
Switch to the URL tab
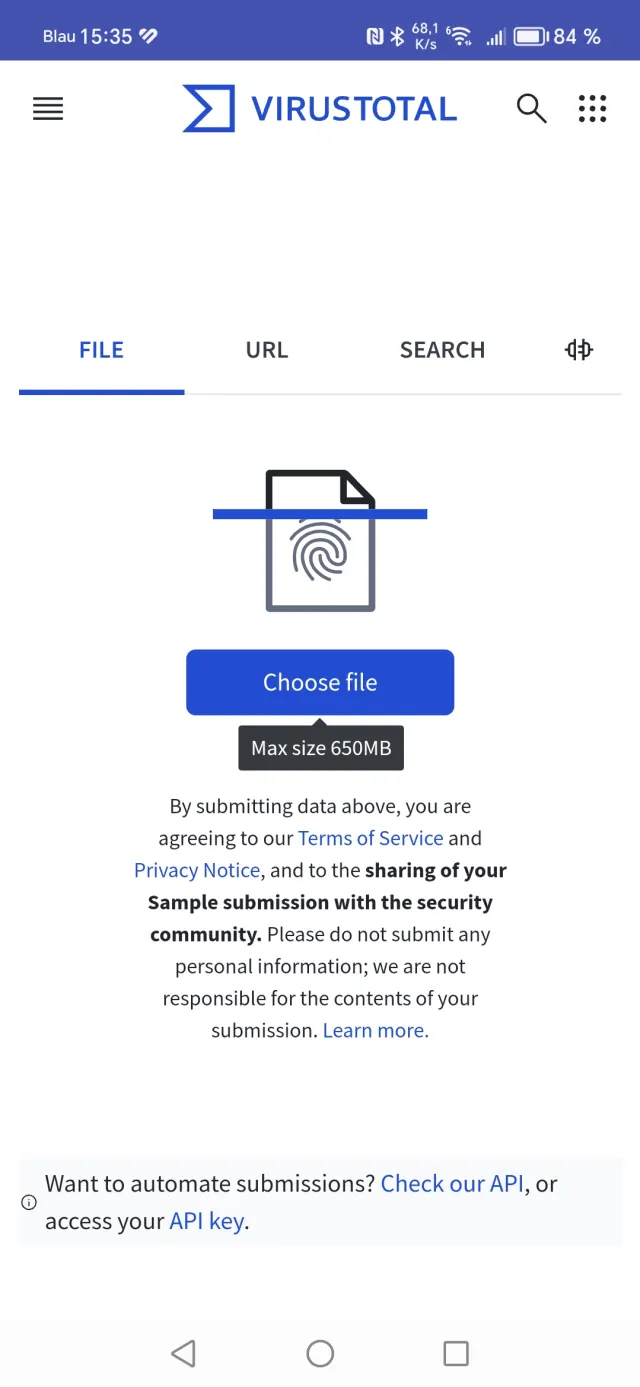pos(267,350)
